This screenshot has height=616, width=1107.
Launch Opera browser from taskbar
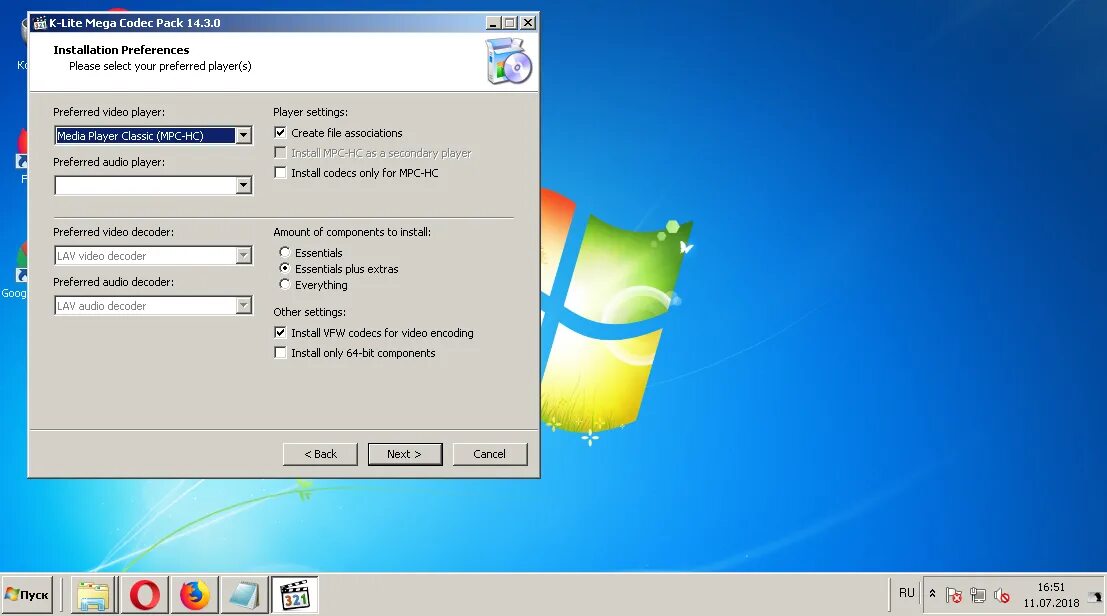144,595
